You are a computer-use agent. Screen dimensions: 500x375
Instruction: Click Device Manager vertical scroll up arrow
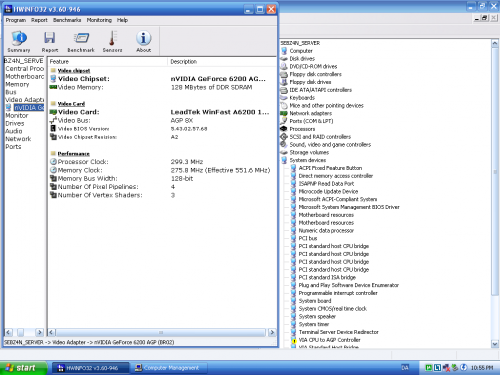pos(495,44)
